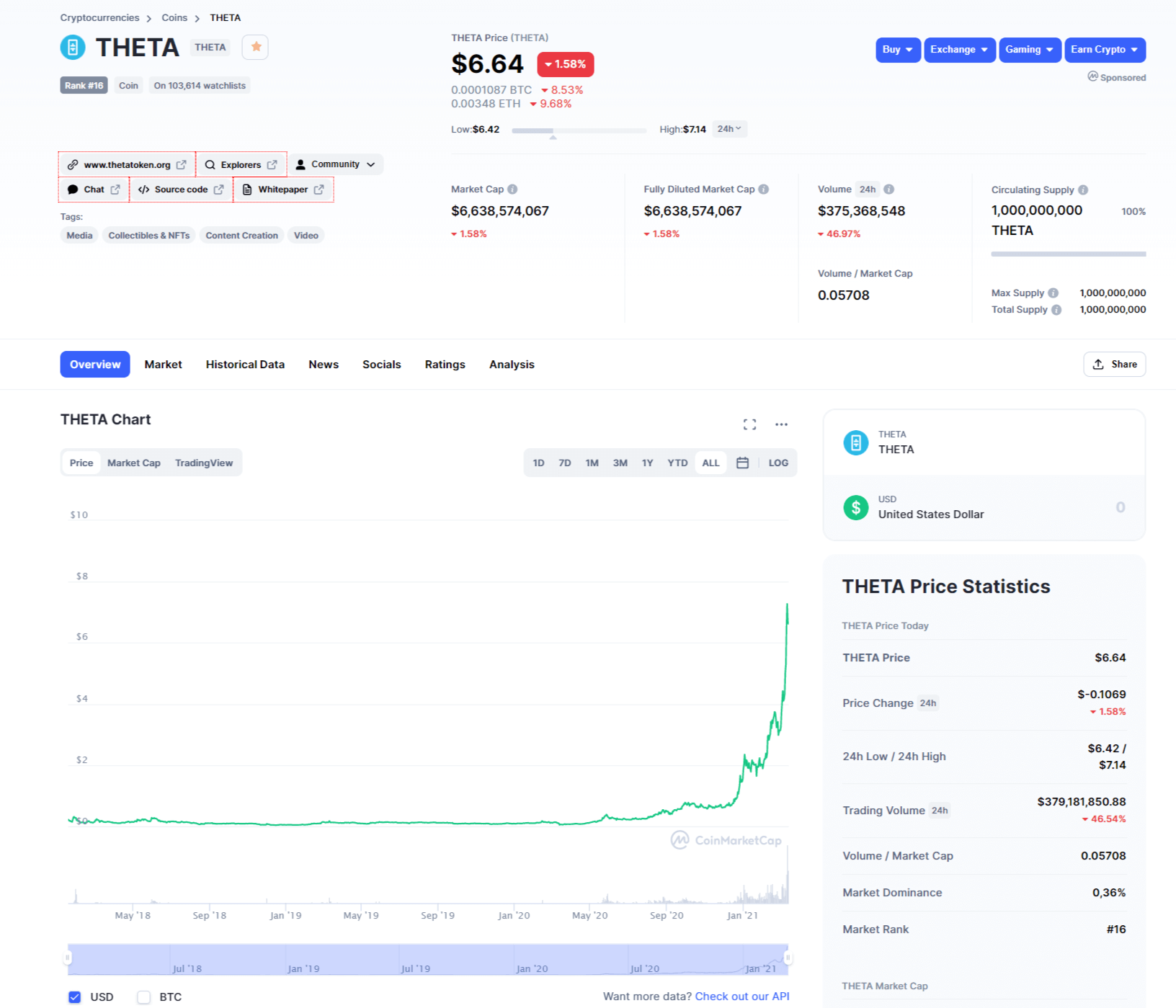
Task: Click the green dollar icon in the converter
Action: coord(856,507)
